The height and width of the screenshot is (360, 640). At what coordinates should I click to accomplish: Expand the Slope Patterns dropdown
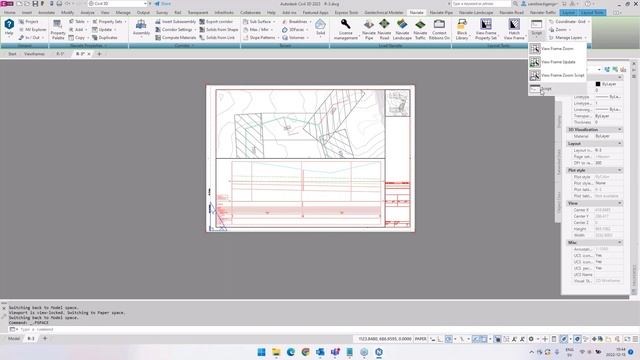261,38
